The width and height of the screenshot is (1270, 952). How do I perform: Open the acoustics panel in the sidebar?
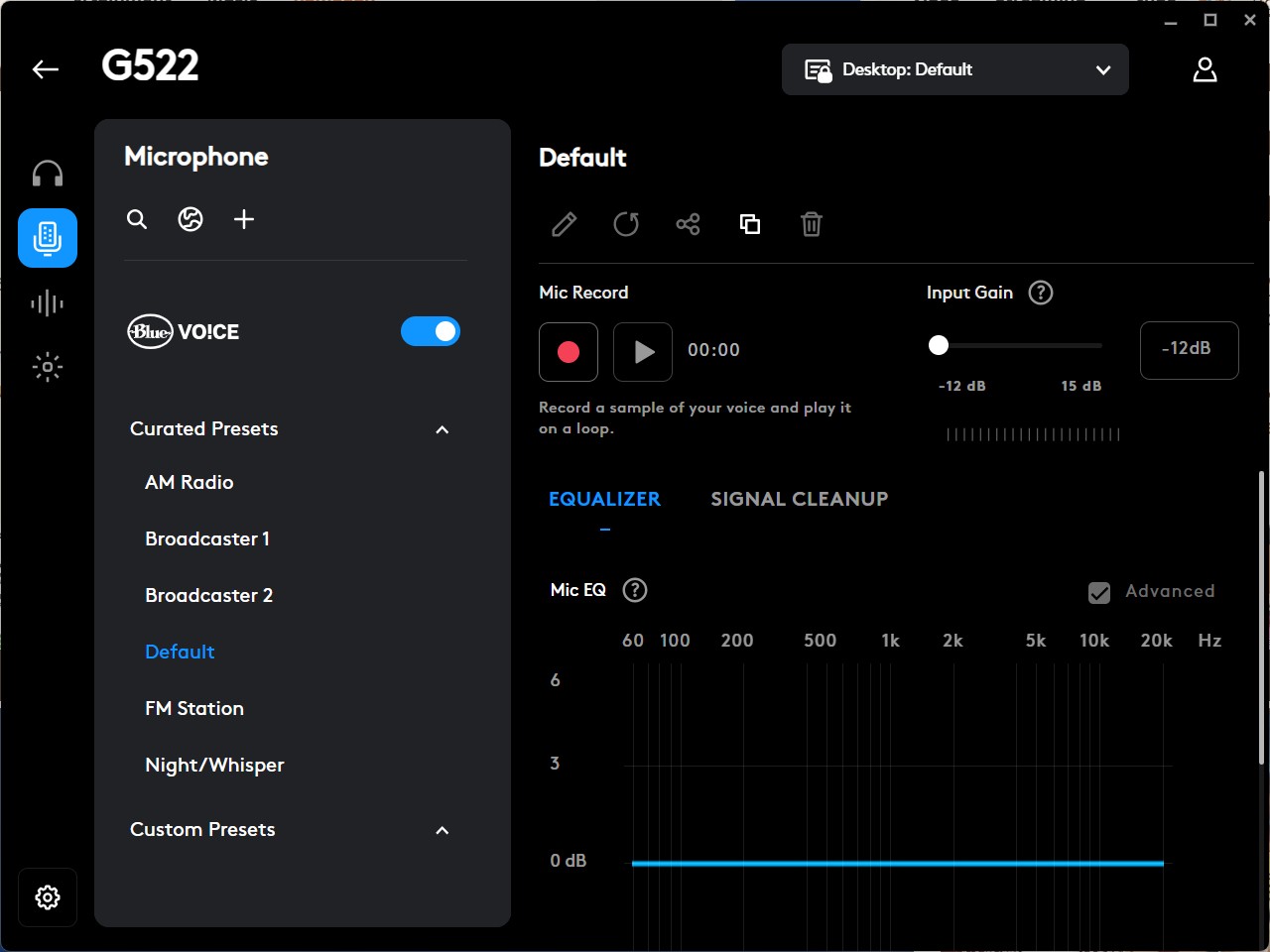(x=47, y=302)
